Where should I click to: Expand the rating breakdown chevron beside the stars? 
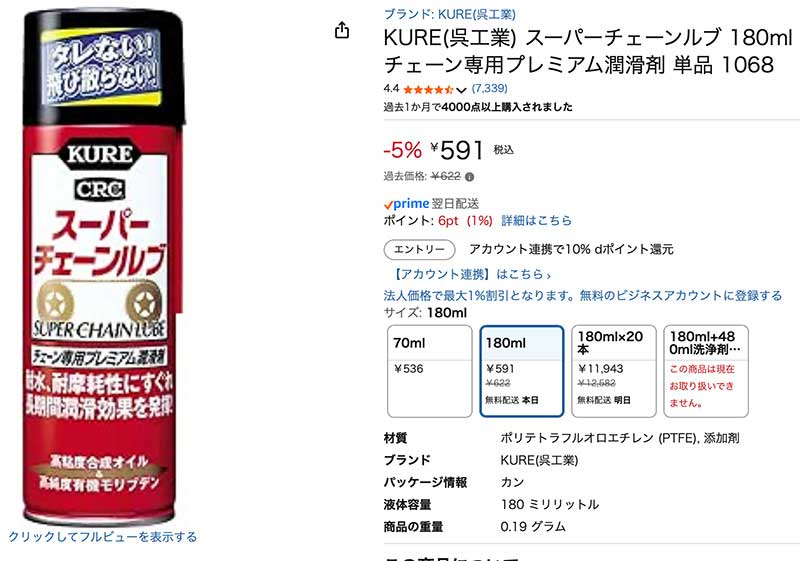click(461, 90)
